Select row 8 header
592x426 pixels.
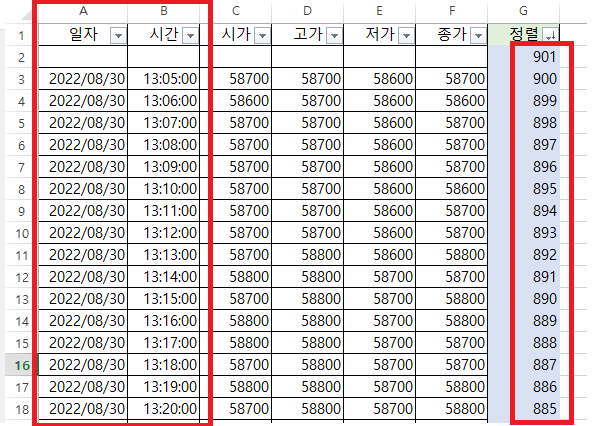pos(22,189)
